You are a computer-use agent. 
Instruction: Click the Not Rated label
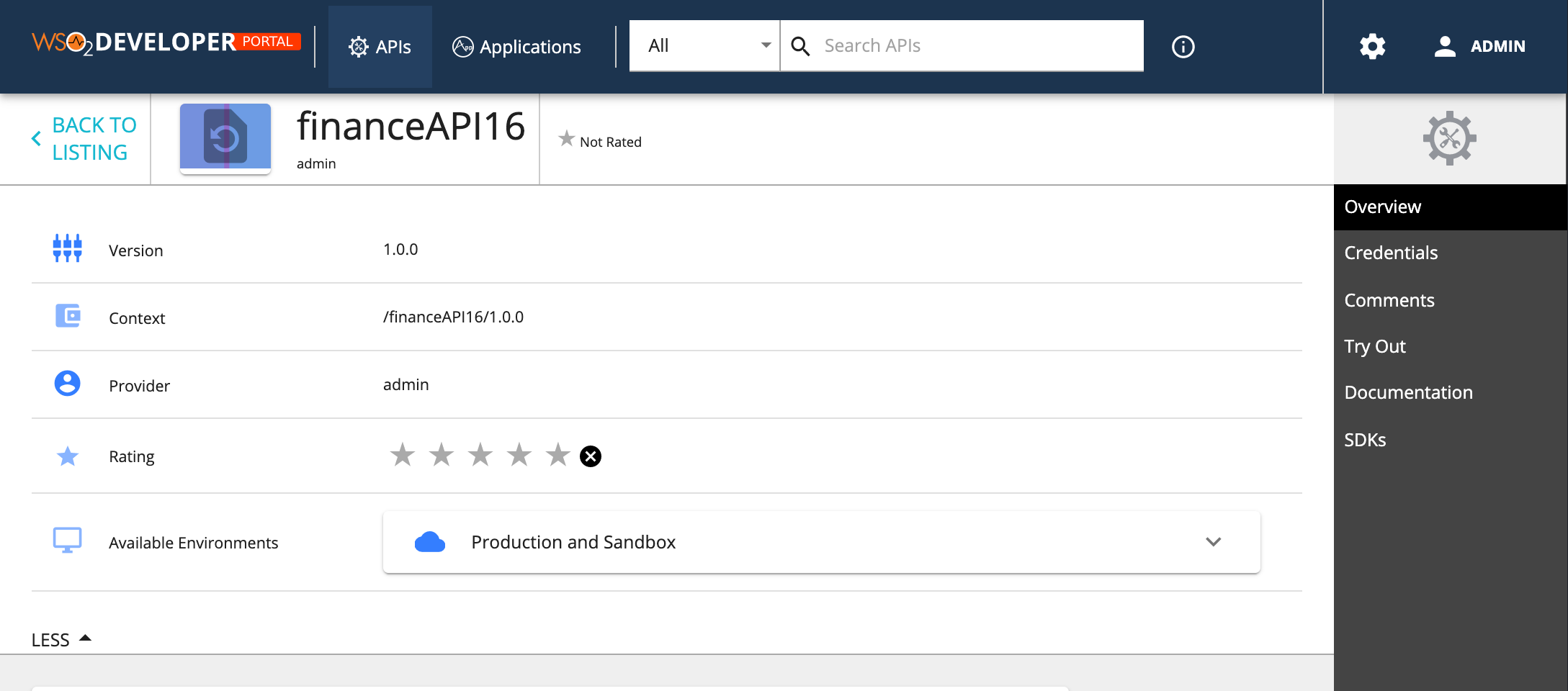[611, 142]
